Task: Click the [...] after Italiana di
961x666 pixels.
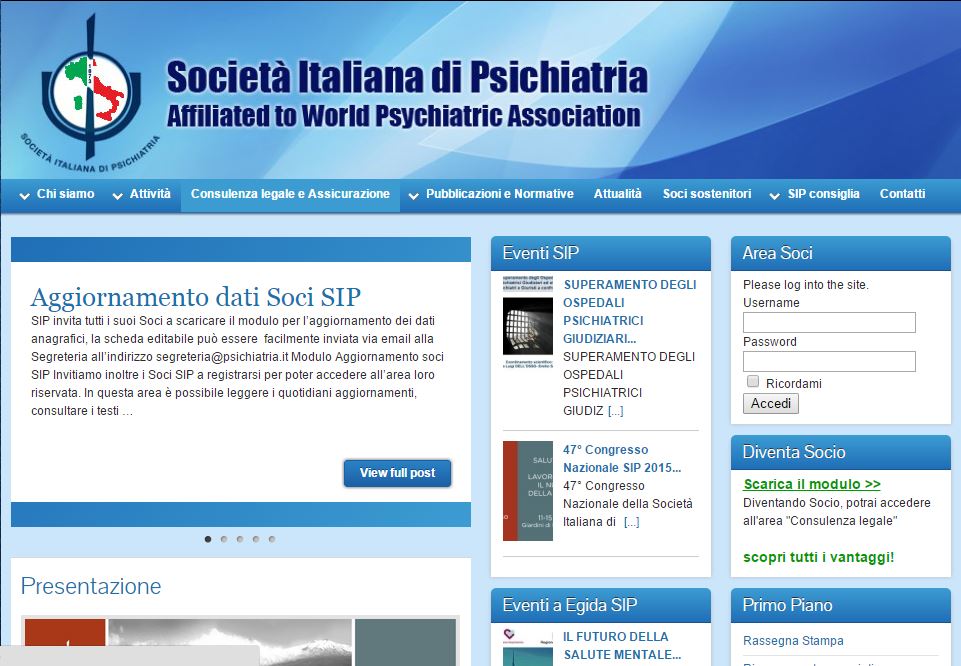Action: (x=631, y=522)
